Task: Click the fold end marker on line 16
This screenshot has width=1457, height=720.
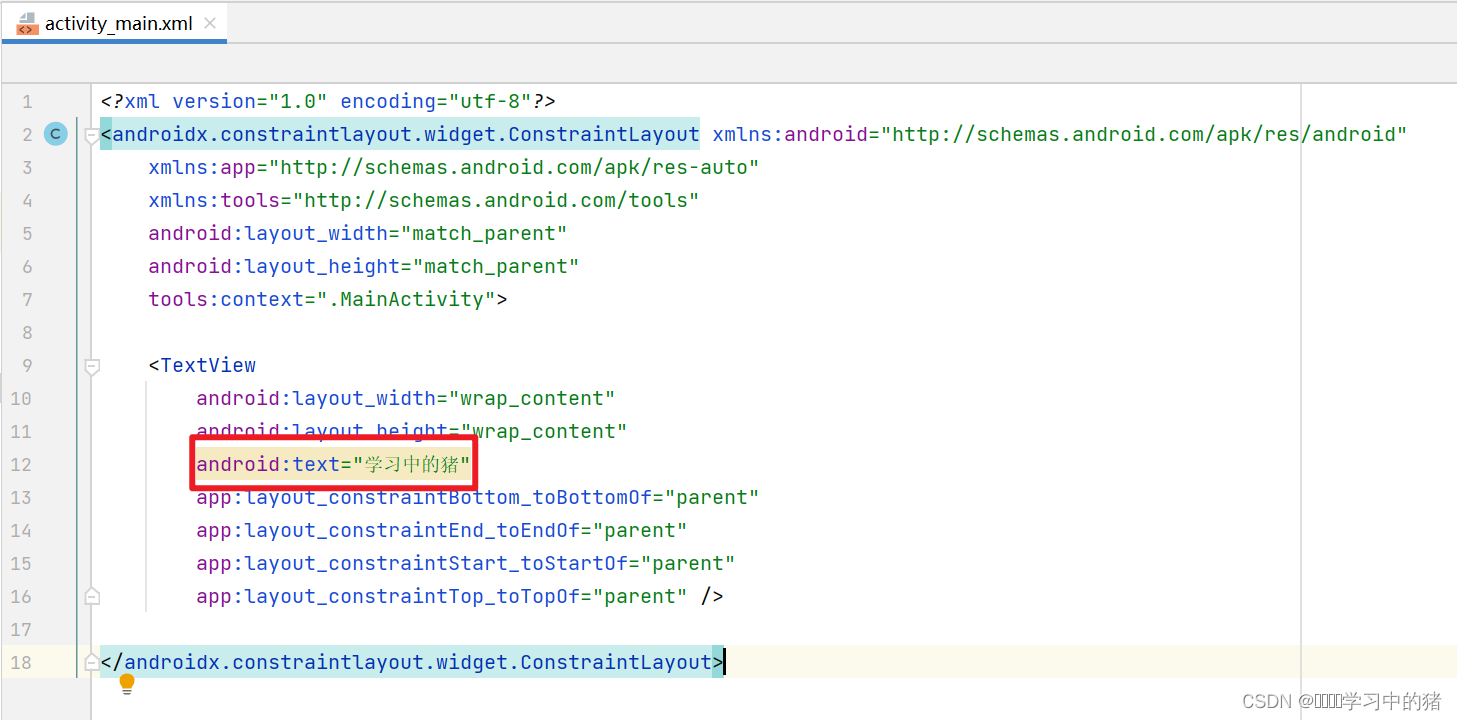Action: (92, 596)
